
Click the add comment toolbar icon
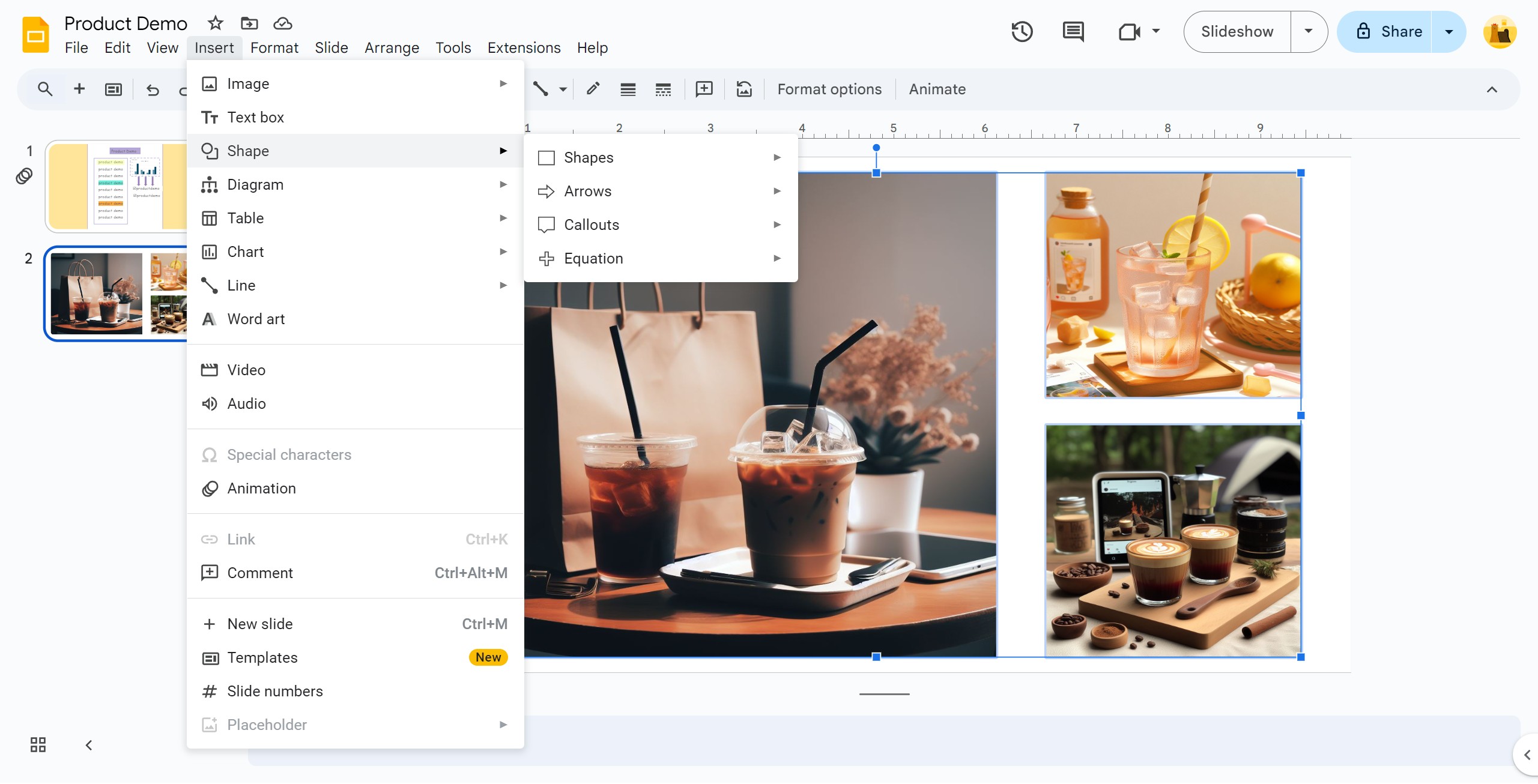click(704, 89)
